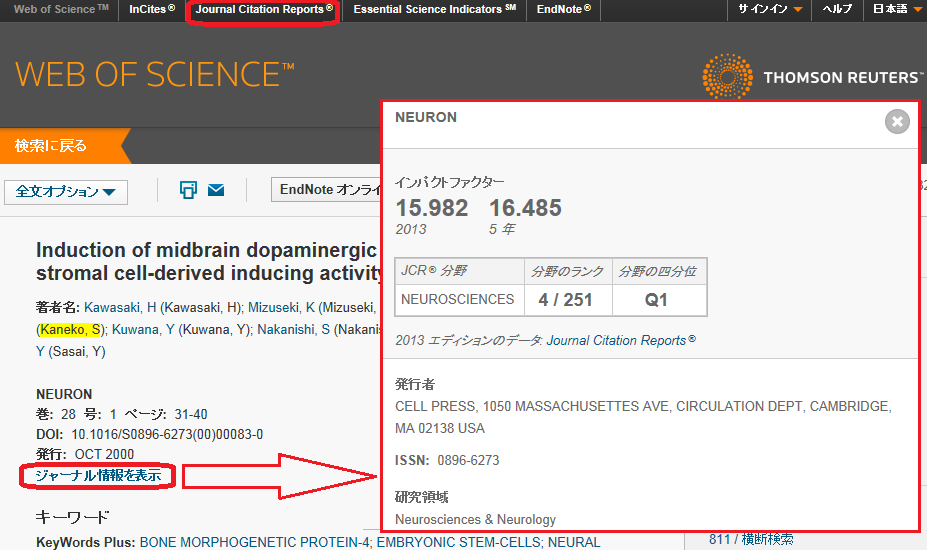The width and height of the screenshot is (928, 550).
Task: Click NEUROSCIENCES category table cell
Action: tap(459, 300)
